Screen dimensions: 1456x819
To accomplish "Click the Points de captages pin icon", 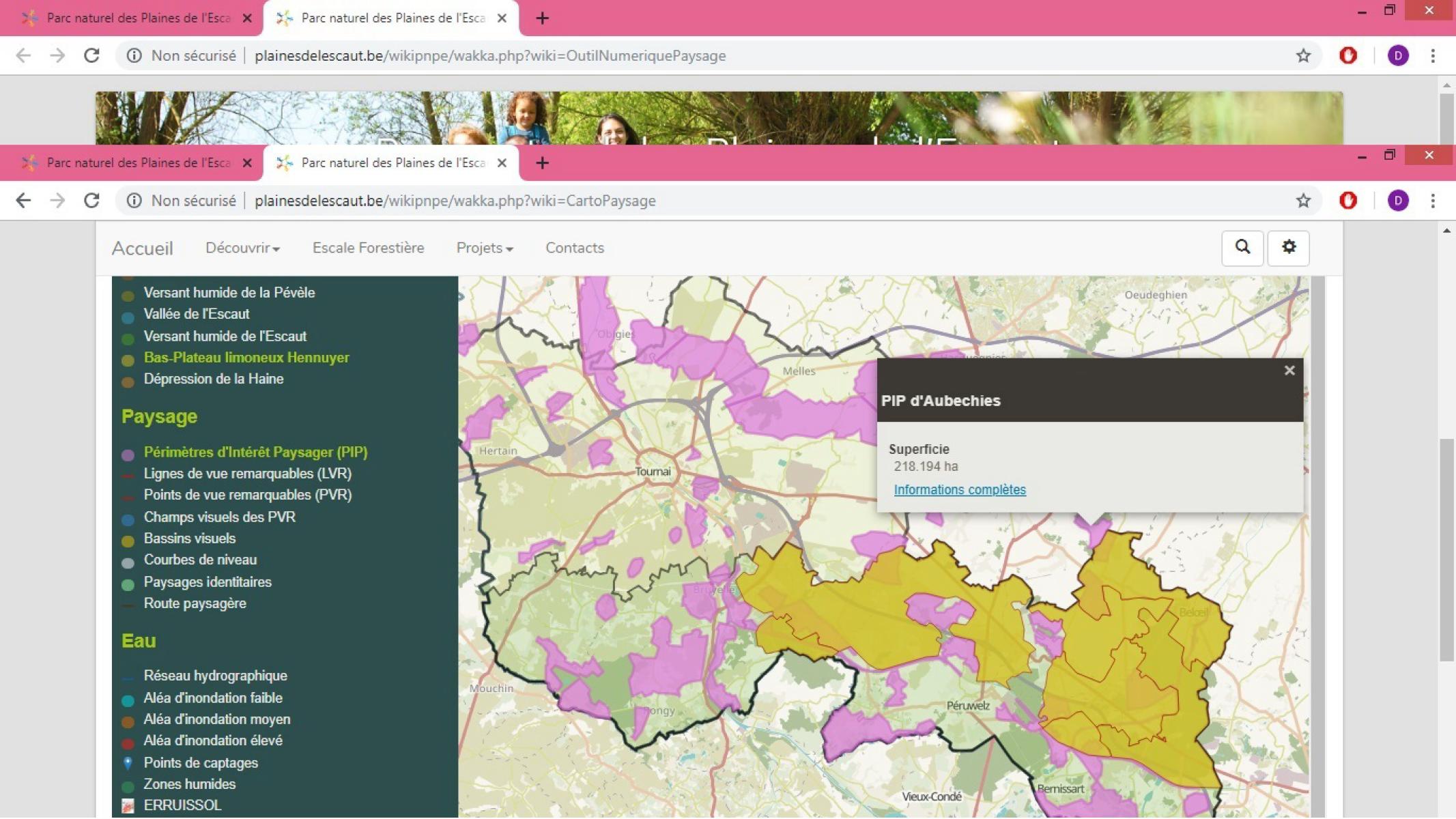I will (x=128, y=762).
